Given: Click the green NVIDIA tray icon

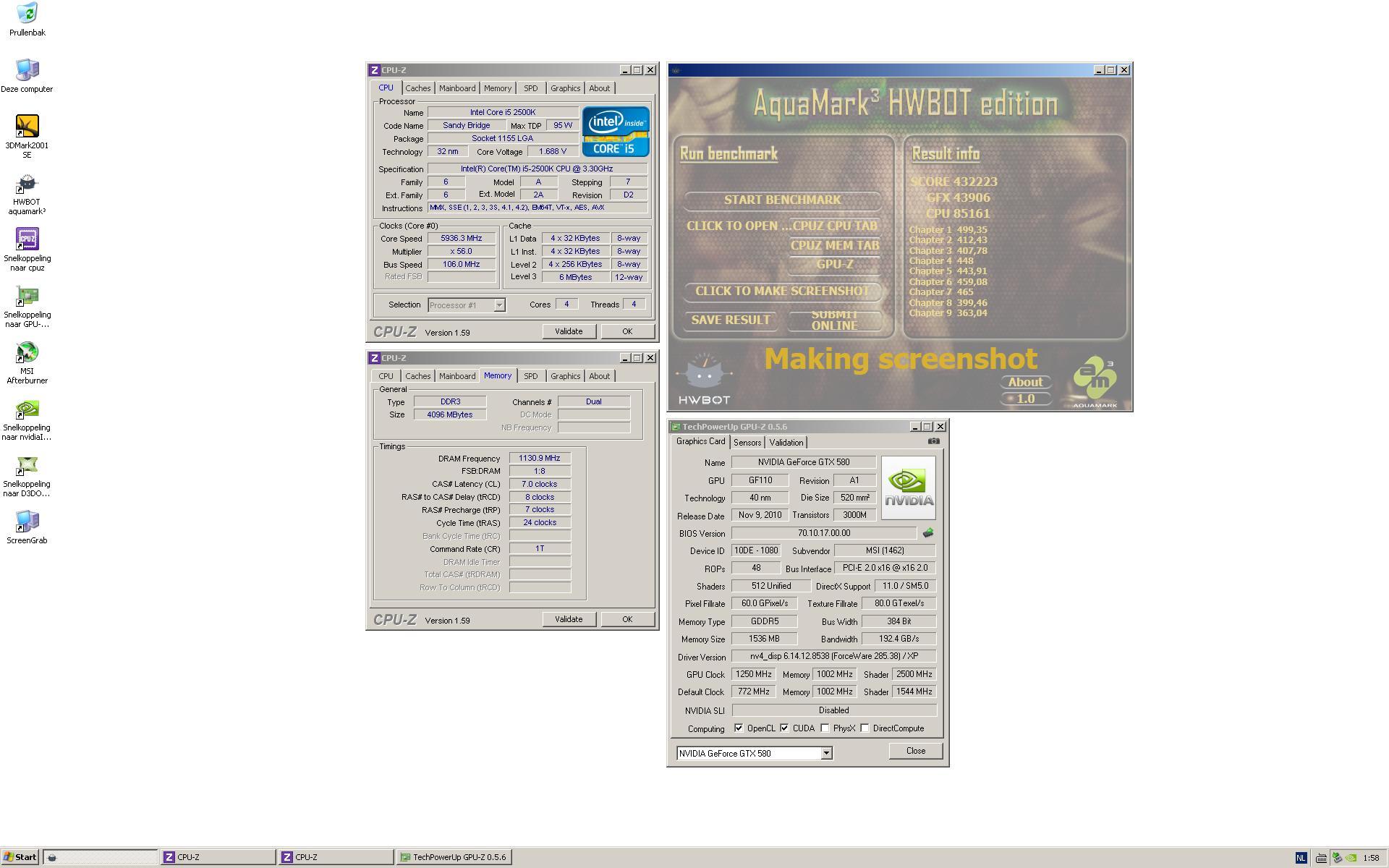Looking at the screenshot, I should [x=1351, y=858].
